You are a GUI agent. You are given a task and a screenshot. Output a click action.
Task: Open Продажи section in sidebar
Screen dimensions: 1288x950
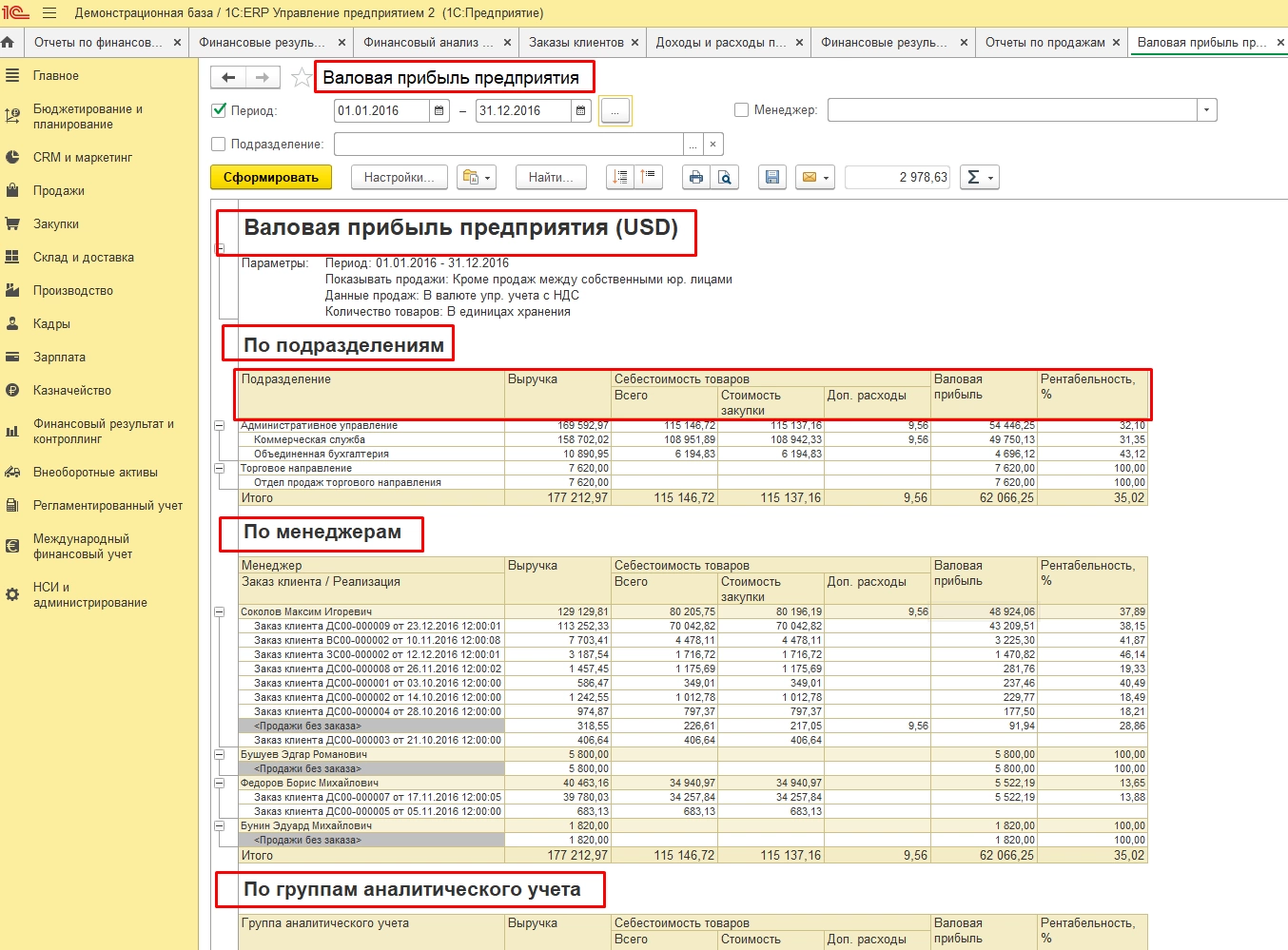59,191
